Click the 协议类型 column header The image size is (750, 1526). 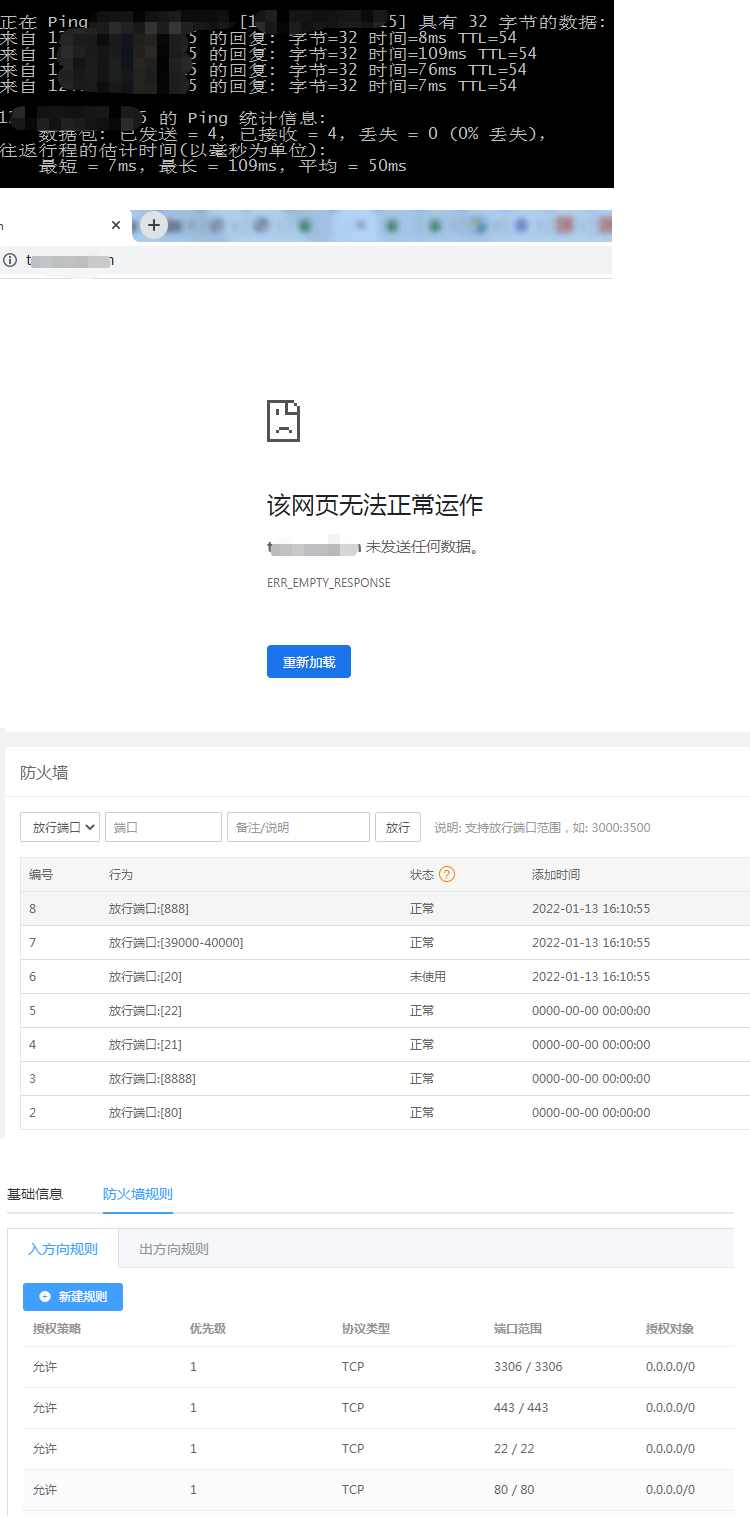tap(366, 1329)
